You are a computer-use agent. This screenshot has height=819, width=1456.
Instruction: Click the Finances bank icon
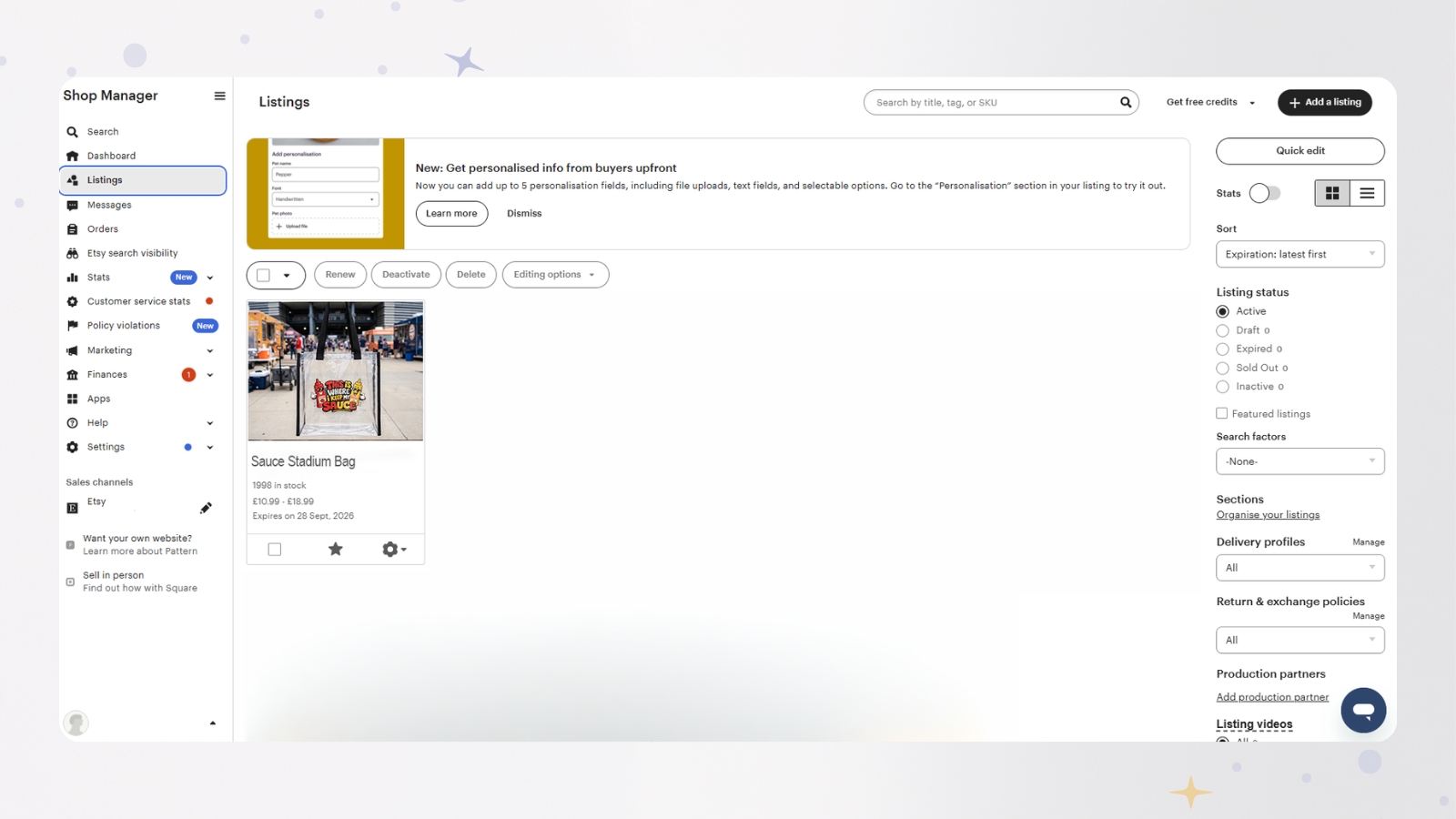(x=72, y=374)
